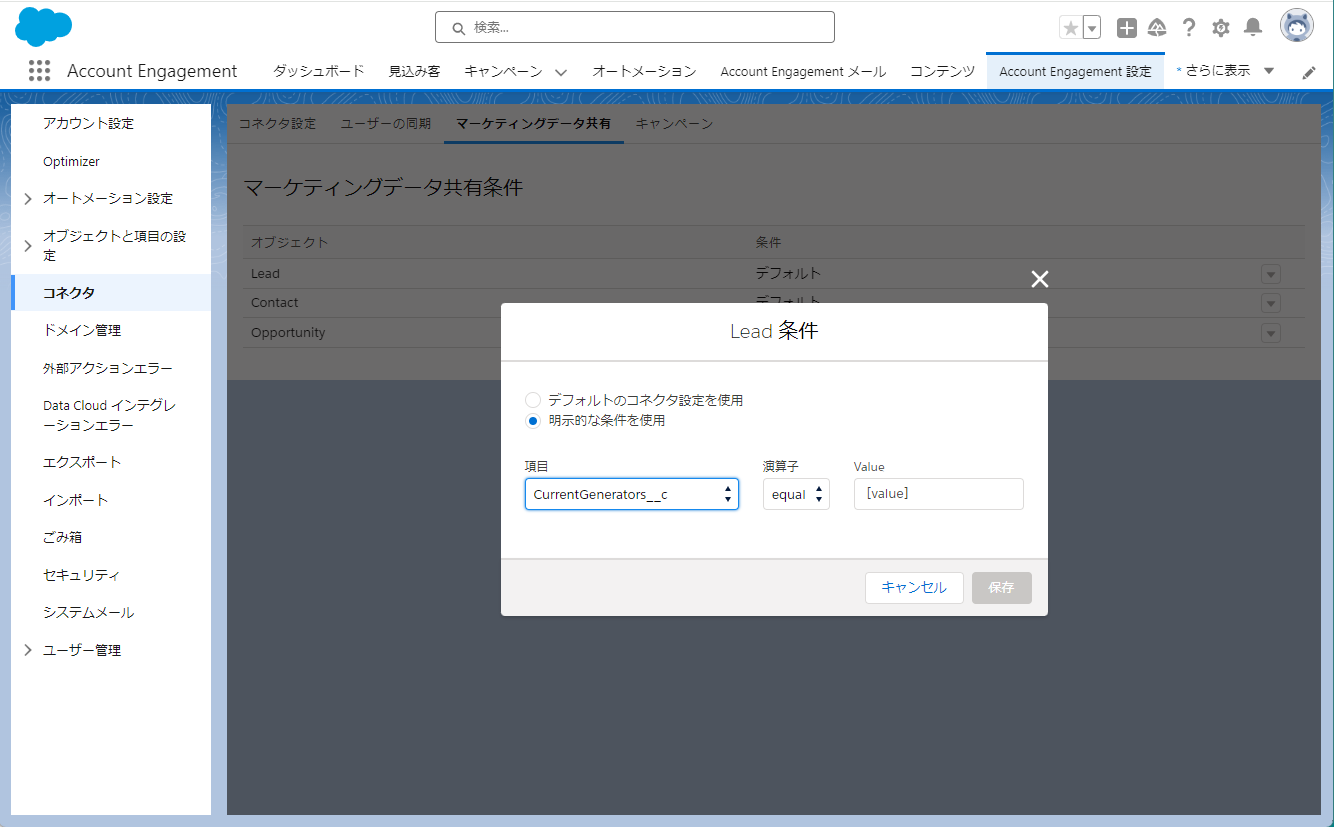The image size is (1334, 827).
Task: Select Account Engagement 設定 tab
Action: click(1075, 71)
